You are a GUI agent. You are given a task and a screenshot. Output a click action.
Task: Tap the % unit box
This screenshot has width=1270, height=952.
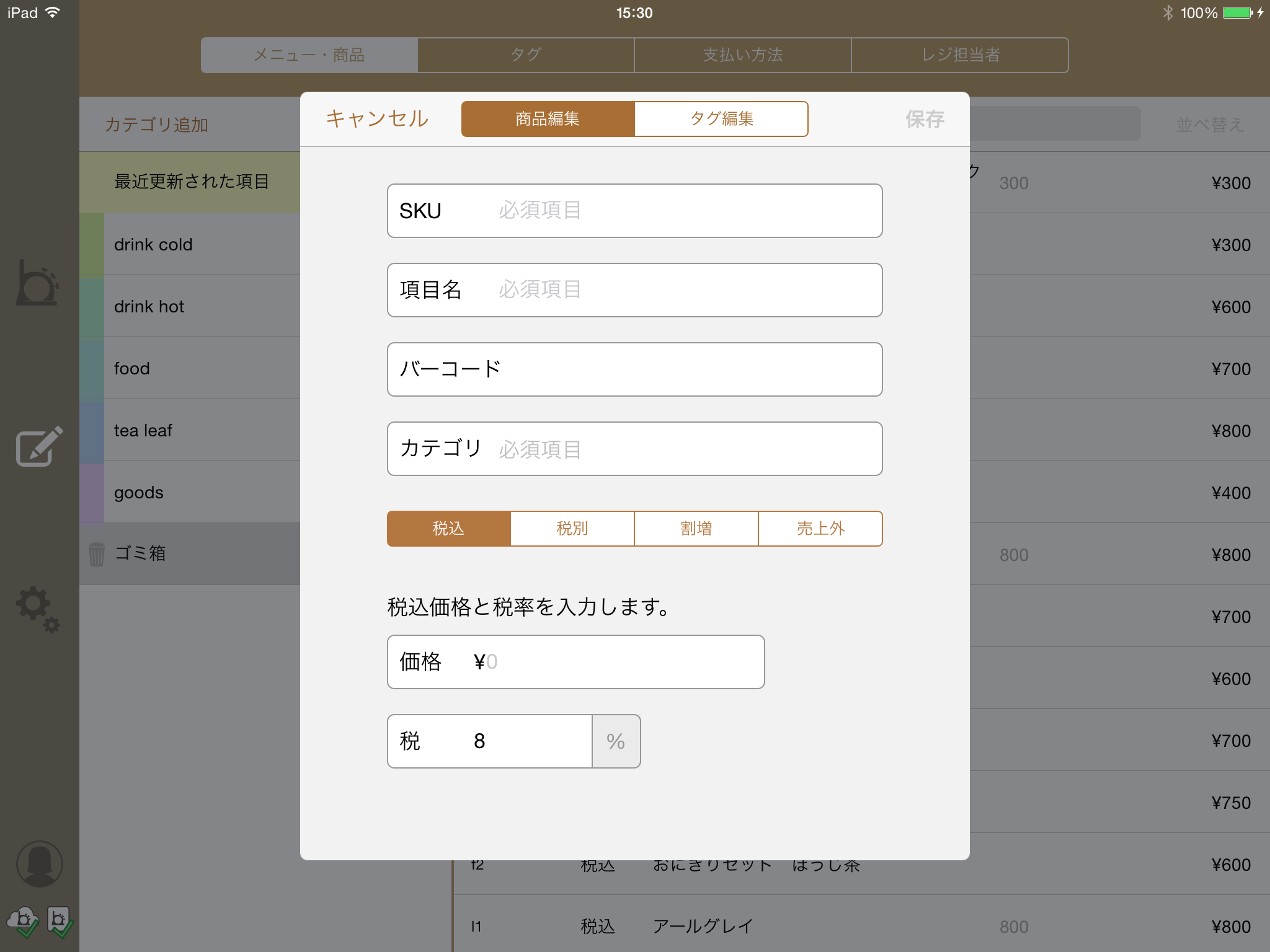click(616, 741)
